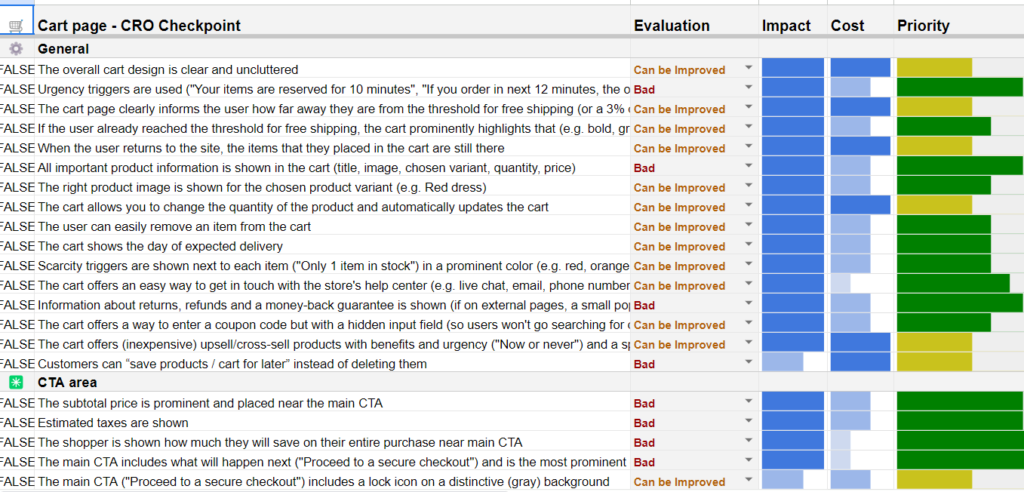Click the green asterisk icon beside CTA area
The height and width of the screenshot is (492, 1024).
(16, 382)
